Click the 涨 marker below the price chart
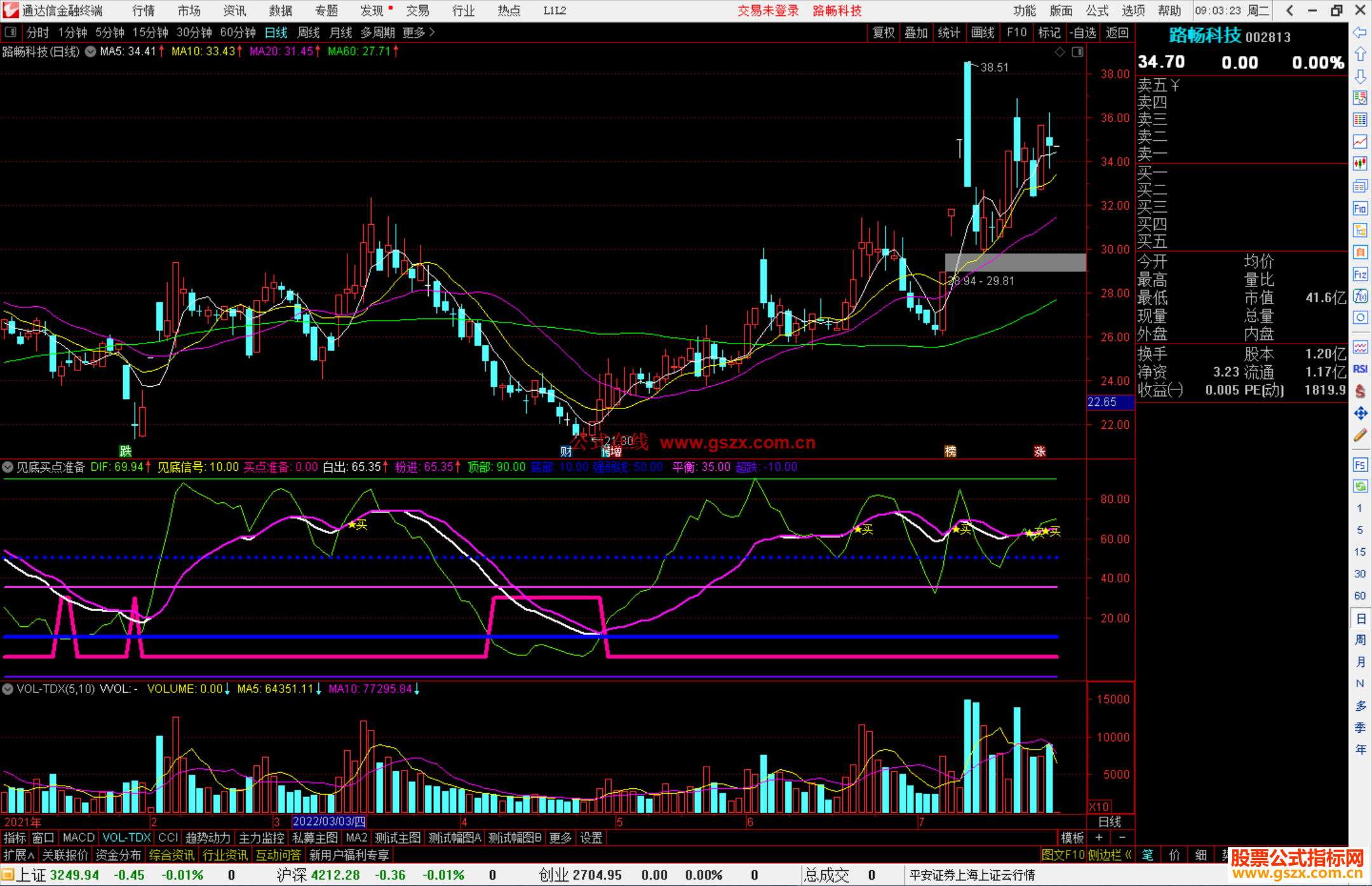The height and width of the screenshot is (886, 1372). pyautogui.click(x=1040, y=451)
